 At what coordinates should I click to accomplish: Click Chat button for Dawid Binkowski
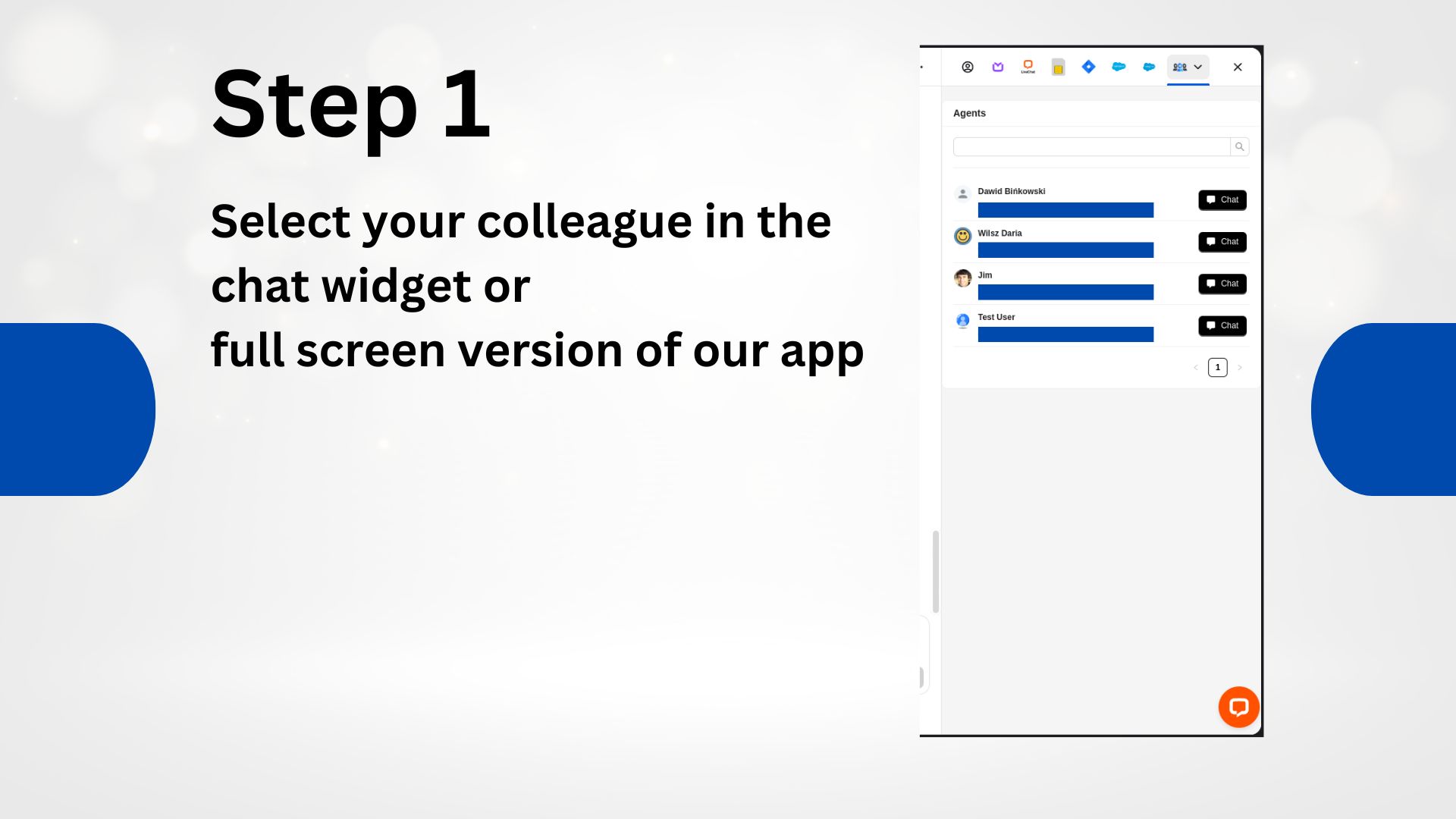[1222, 200]
